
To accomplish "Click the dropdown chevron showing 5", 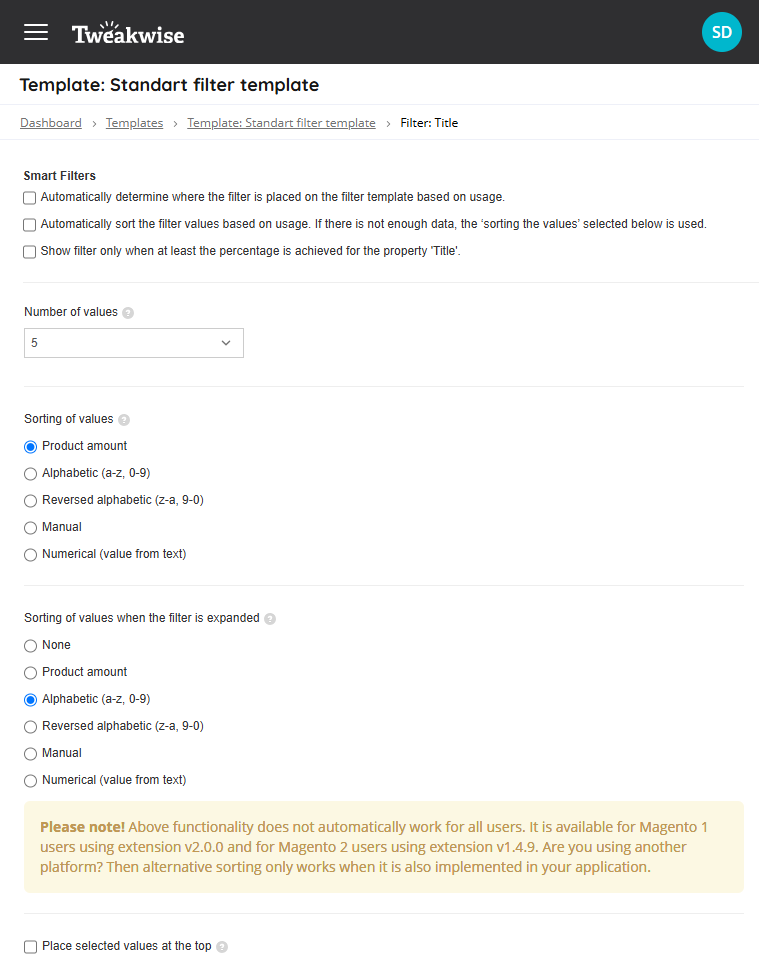I will [x=226, y=343].
